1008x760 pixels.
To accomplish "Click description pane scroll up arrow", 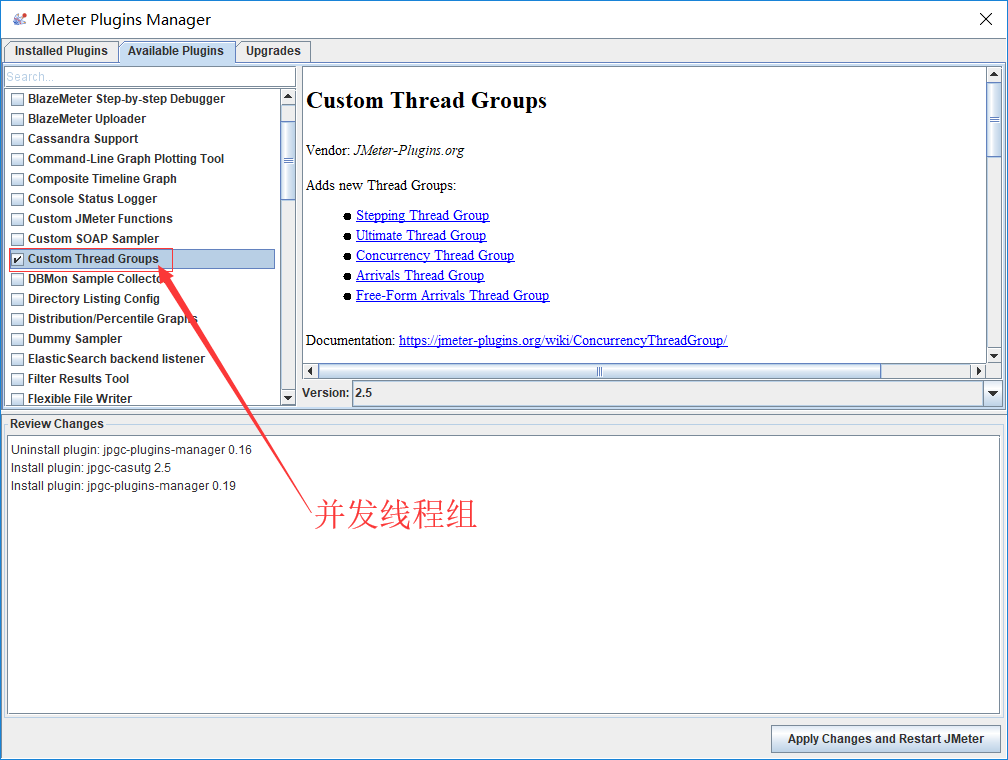I will [994, 75].
